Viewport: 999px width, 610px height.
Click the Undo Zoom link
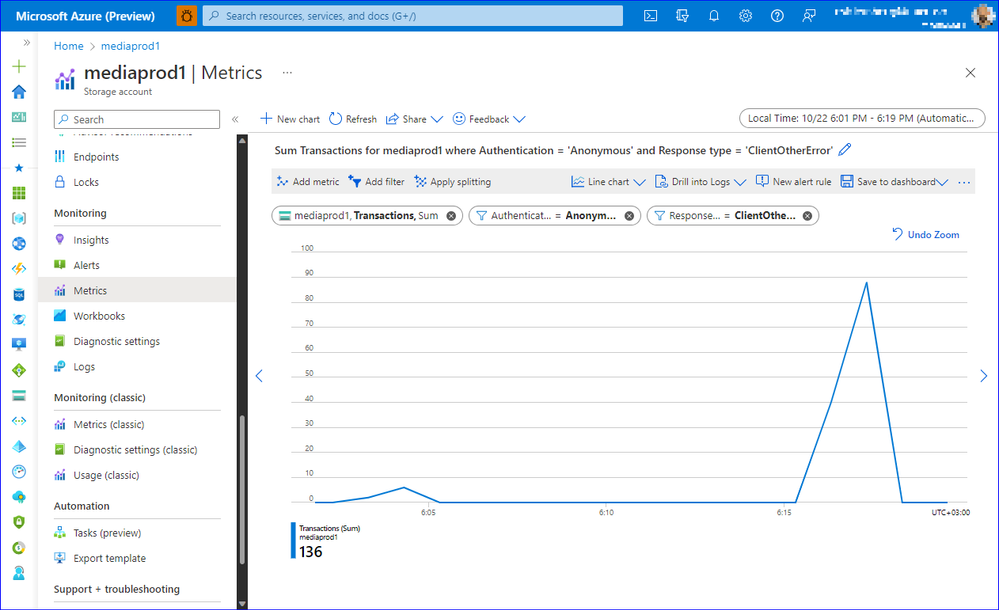[926, 235]
